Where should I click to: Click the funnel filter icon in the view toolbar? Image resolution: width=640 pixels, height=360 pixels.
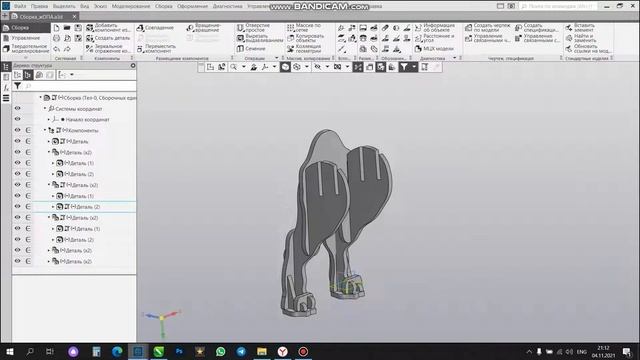tap(404, 67)
